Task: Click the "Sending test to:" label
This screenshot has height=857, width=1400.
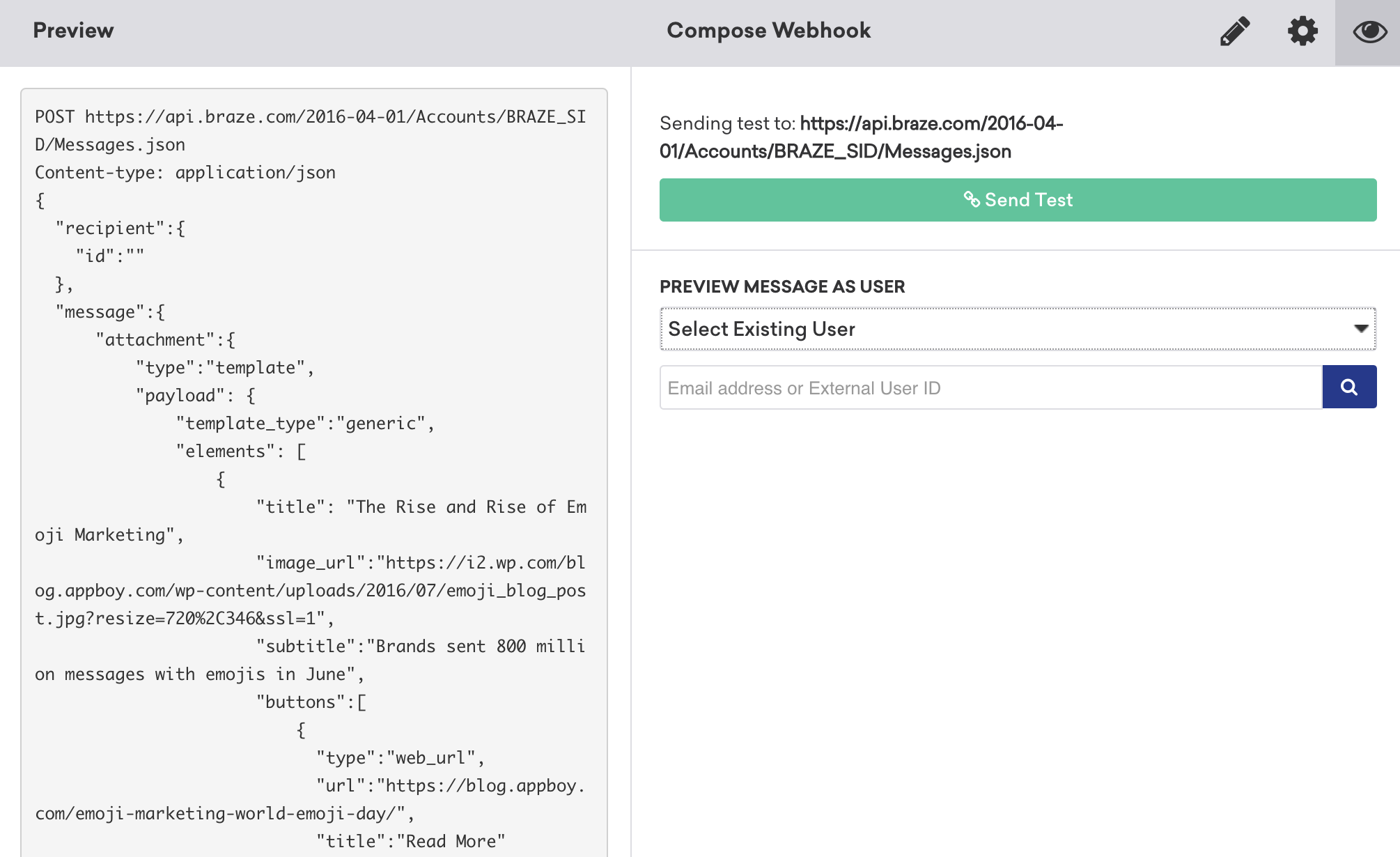Action: click(x=727, y=123)
